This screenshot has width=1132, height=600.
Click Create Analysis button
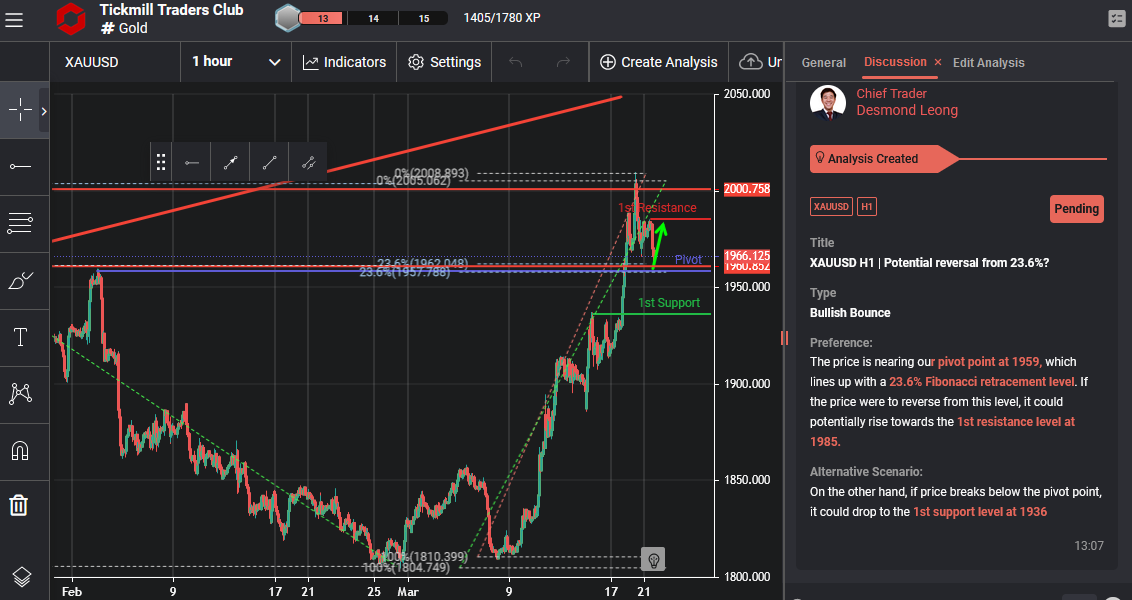click(x=658, y=62)
